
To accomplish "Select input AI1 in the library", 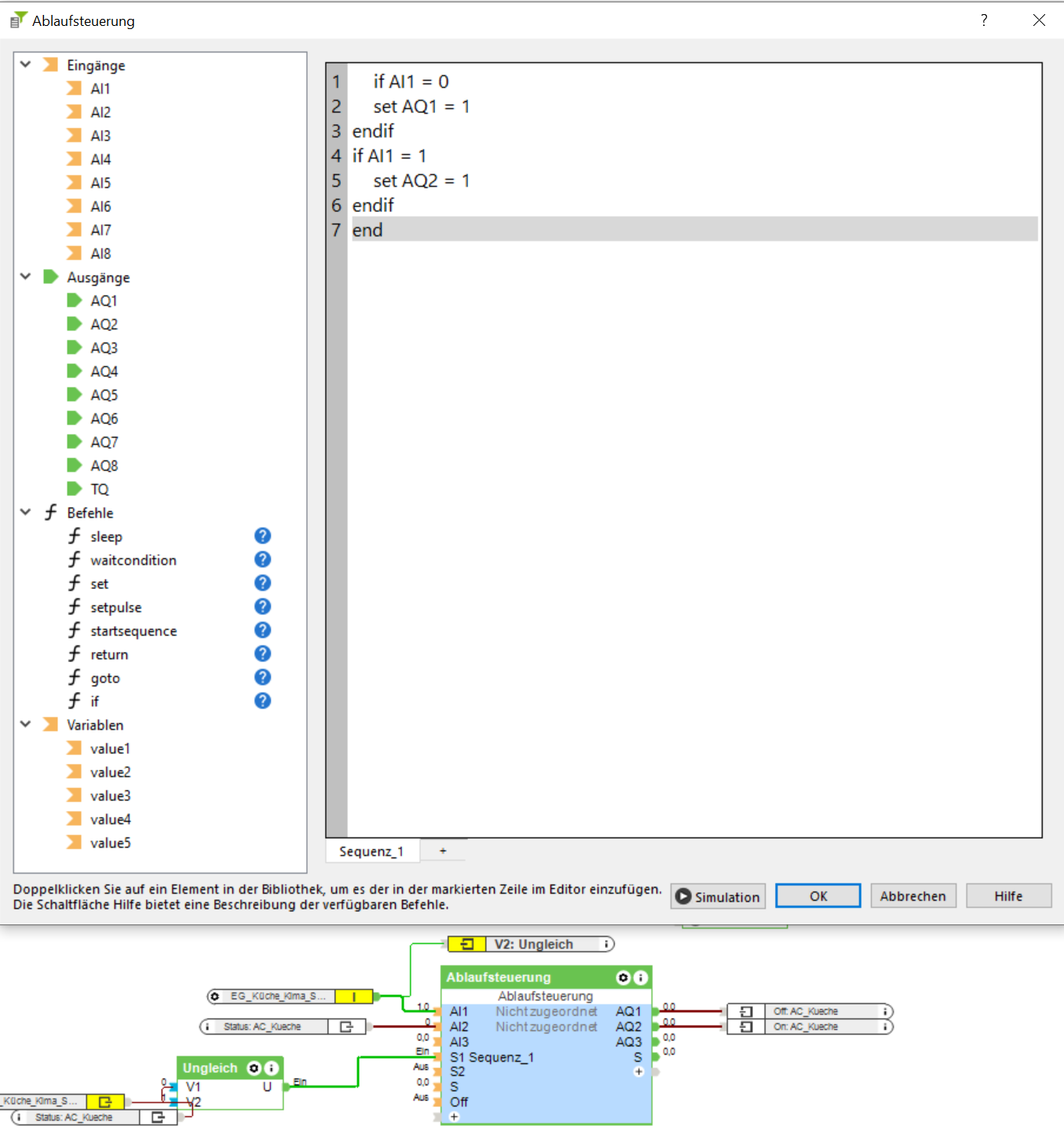I will (101, 89).
